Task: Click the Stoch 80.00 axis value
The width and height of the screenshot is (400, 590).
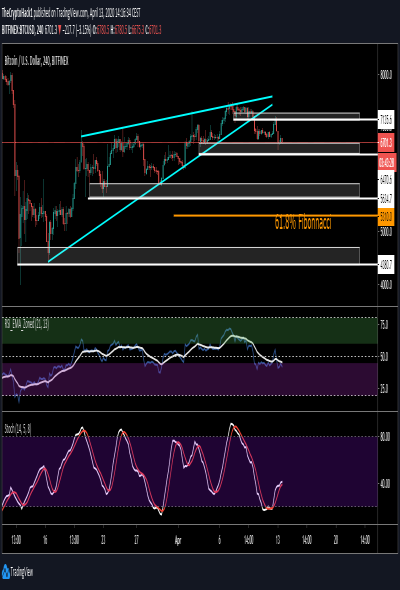Action: 385,437
